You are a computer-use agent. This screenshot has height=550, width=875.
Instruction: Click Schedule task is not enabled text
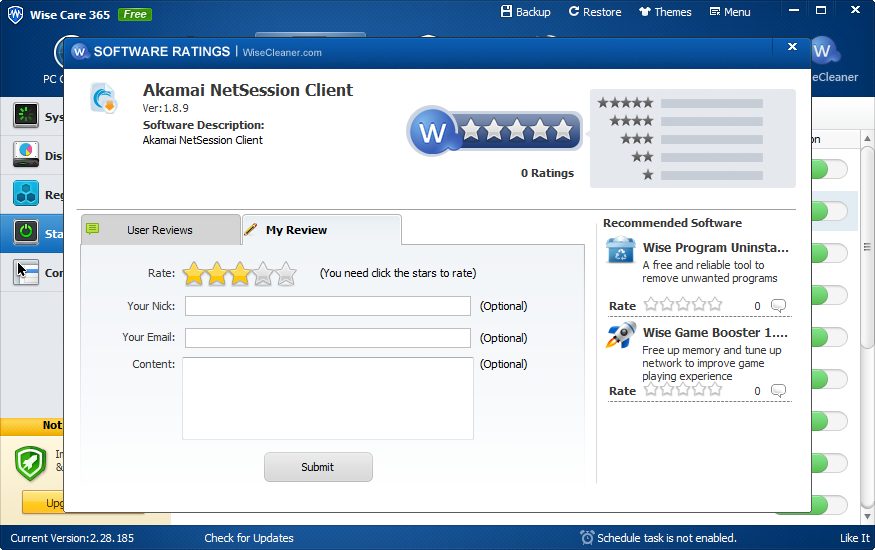[x=667, y=538]
